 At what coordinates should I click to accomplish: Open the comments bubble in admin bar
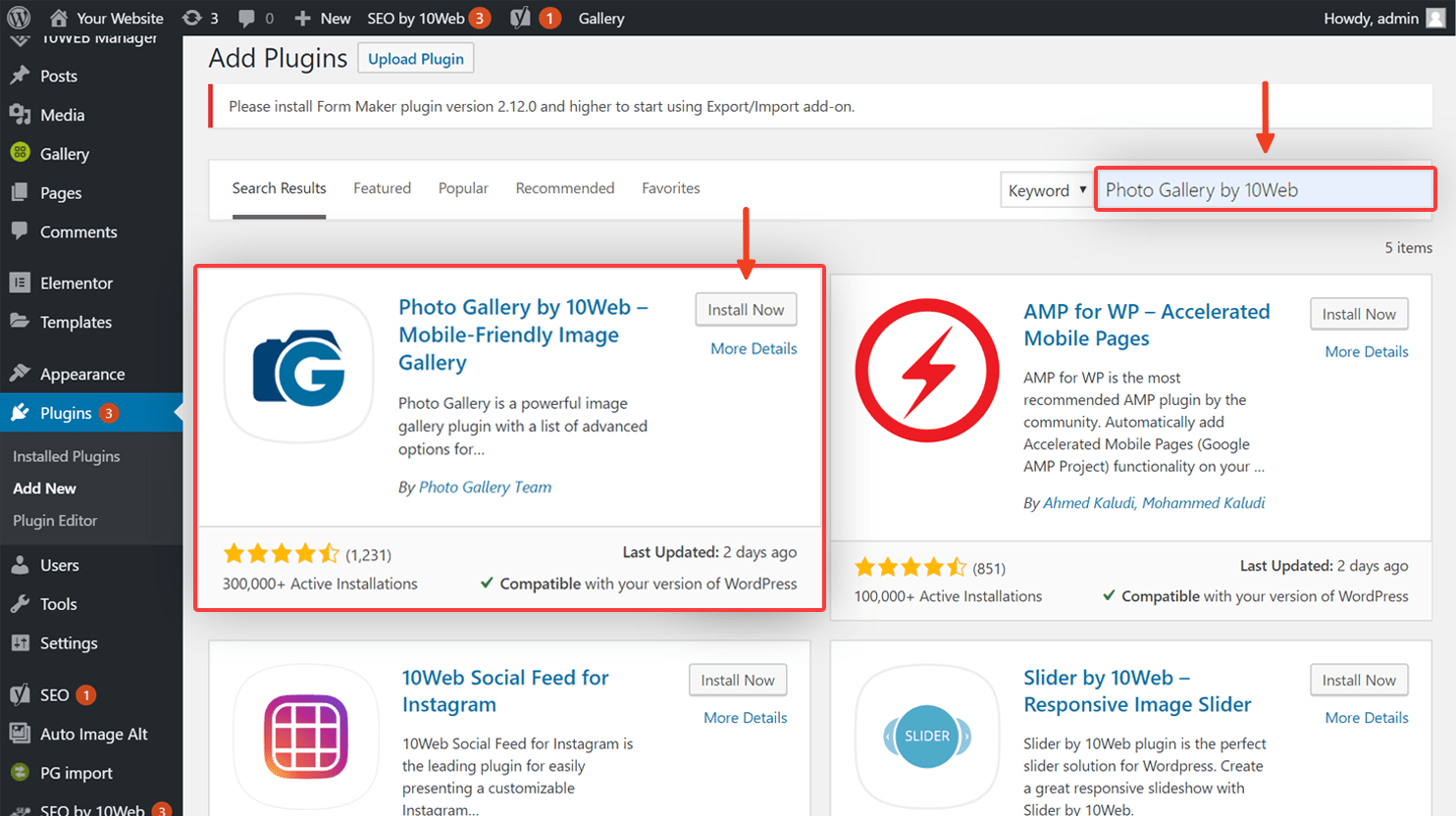coord(256,18)
